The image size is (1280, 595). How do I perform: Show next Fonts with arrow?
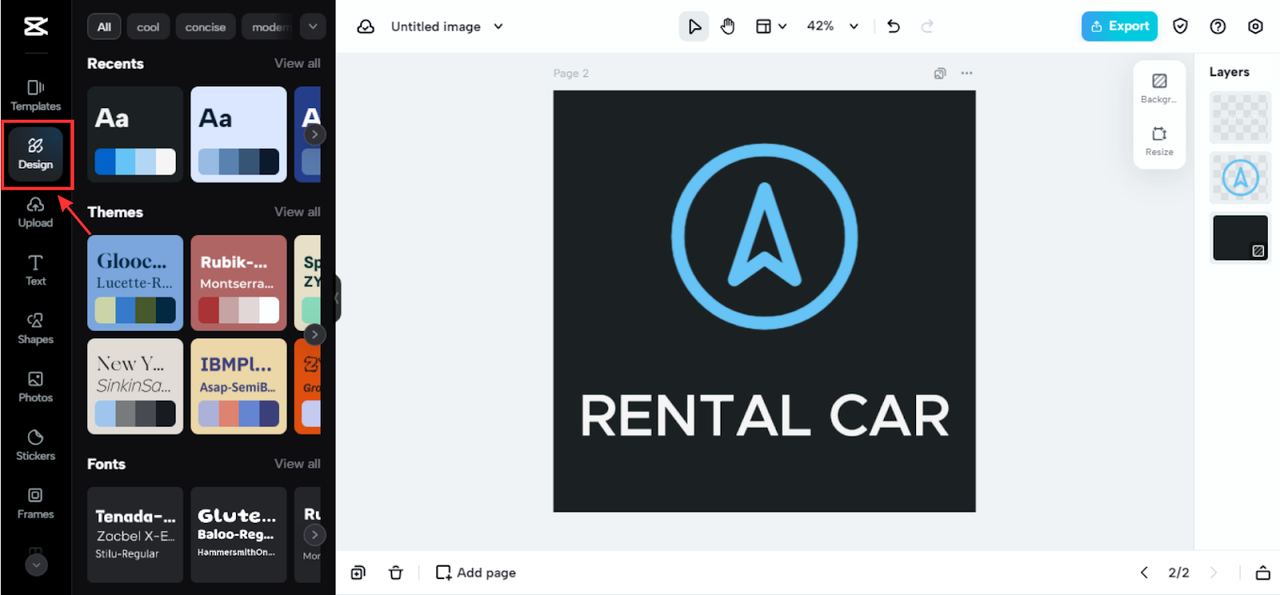click(314, 535)
